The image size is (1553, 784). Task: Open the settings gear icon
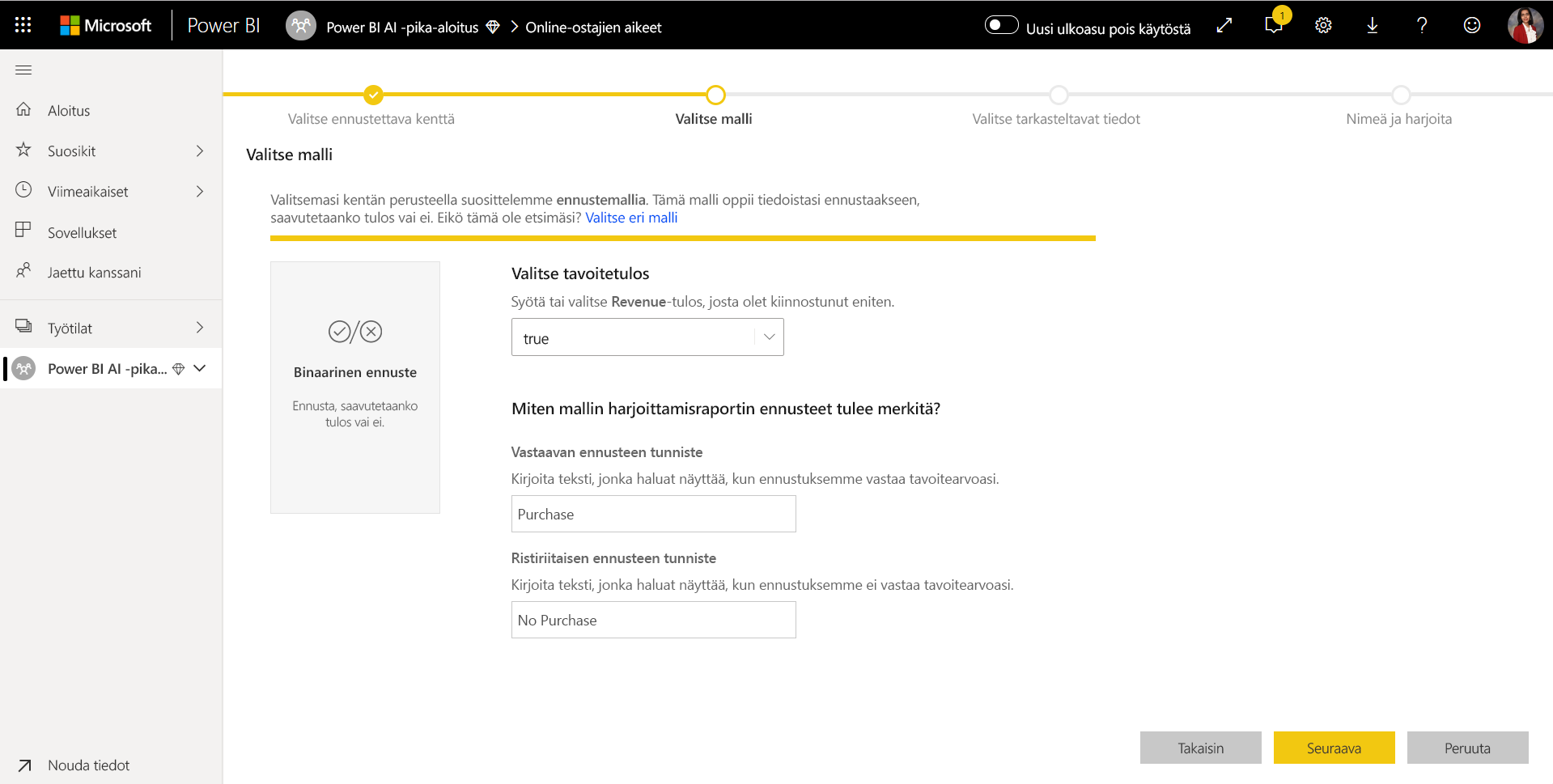tap(1323, 25)
